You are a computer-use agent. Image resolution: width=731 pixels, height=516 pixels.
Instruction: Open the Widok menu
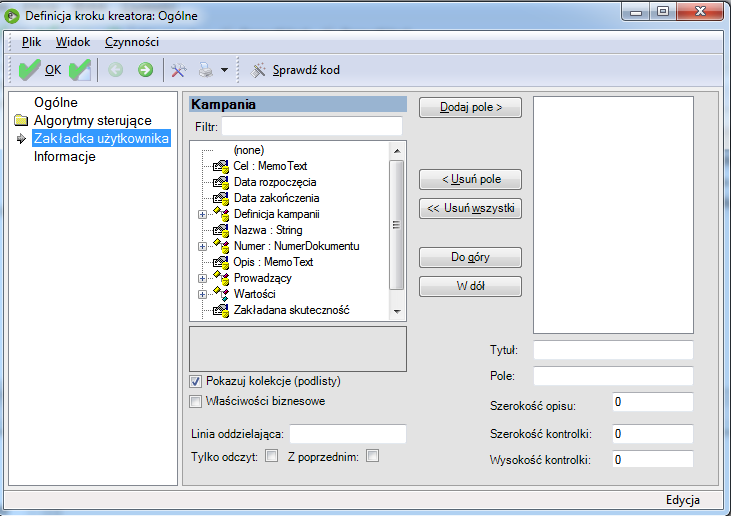point(73,42)
